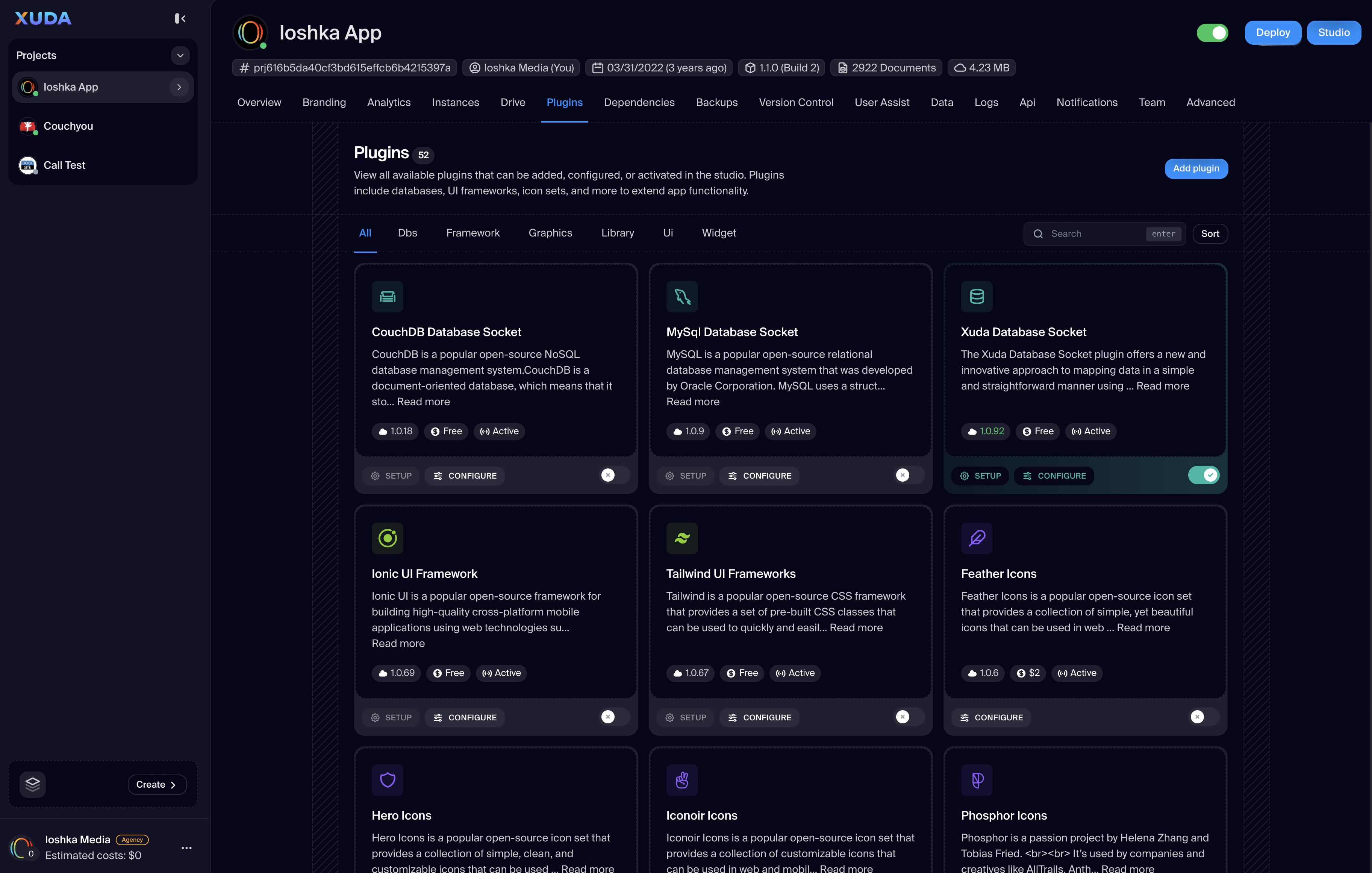This screenshot has height=873, width=1372.
Task: Open the three-dots menu next to Ioshka Media
Action: 186,848
